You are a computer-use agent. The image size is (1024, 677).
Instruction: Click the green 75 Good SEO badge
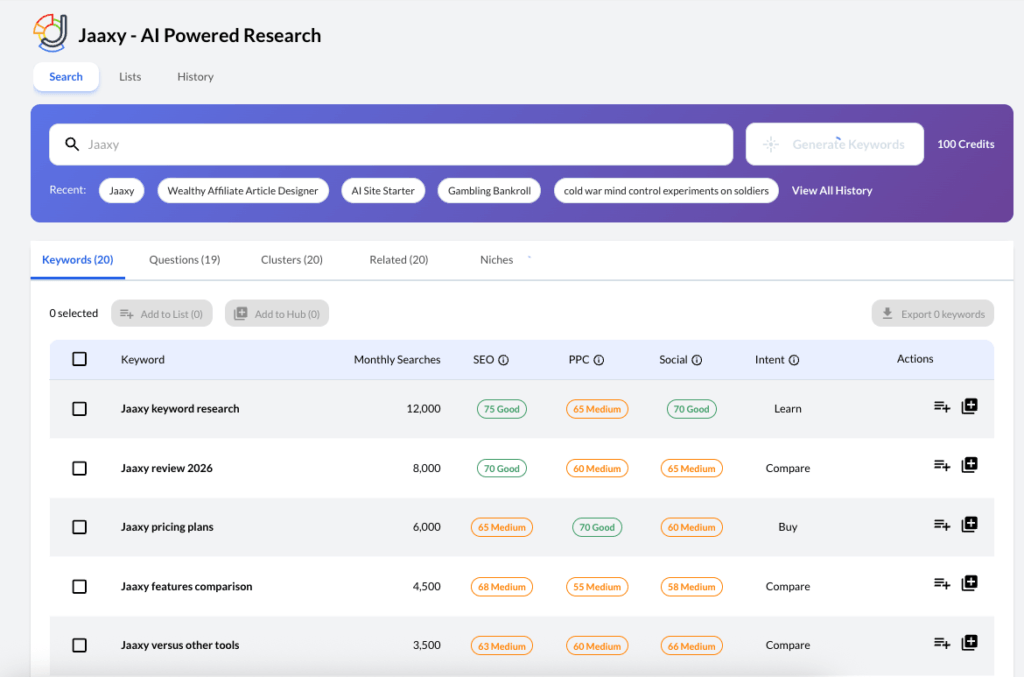(x=501, y=409)
